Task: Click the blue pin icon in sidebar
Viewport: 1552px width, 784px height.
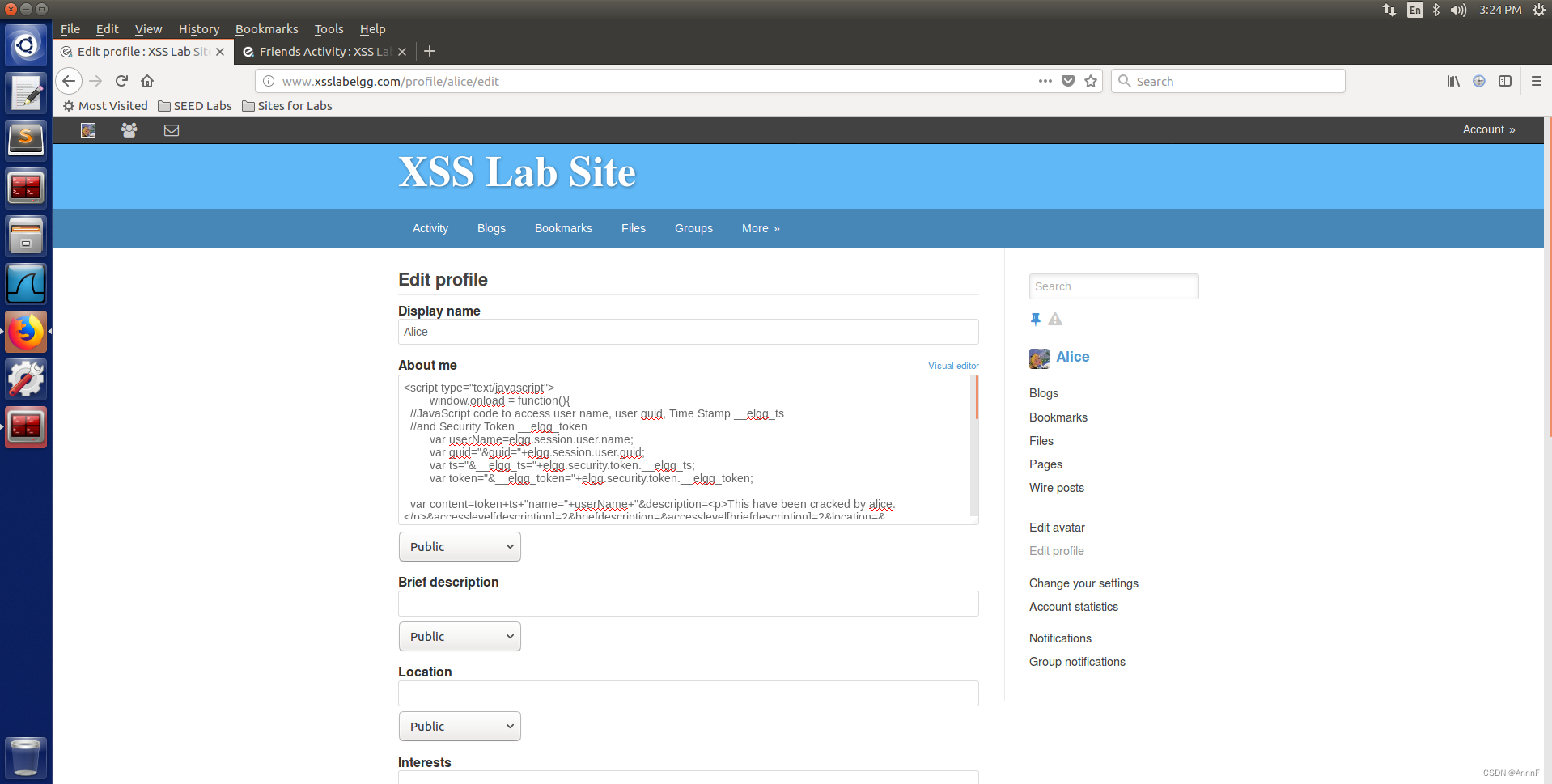Action: [x=1035, y=320]
